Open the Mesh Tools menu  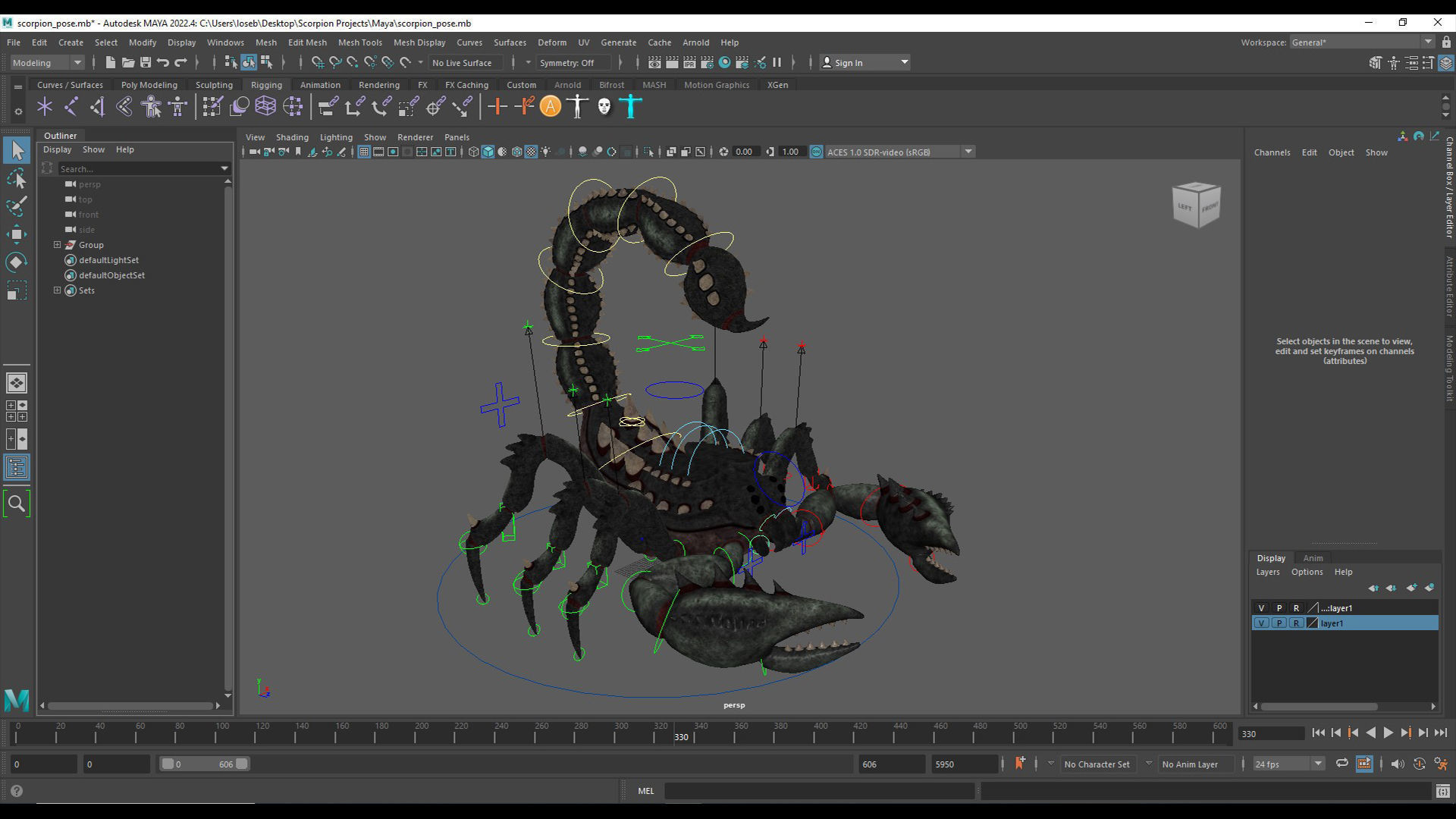coord(359,42)
